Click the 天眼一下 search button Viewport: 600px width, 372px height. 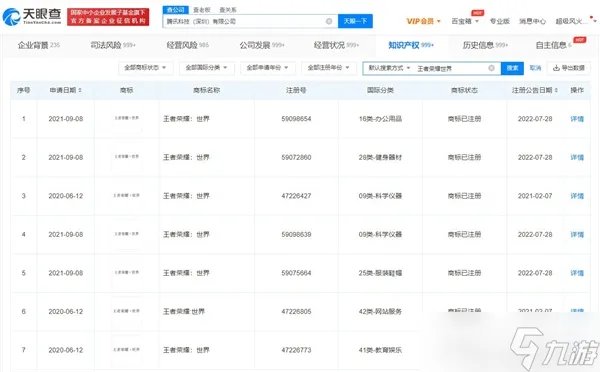tap(355, 21)
